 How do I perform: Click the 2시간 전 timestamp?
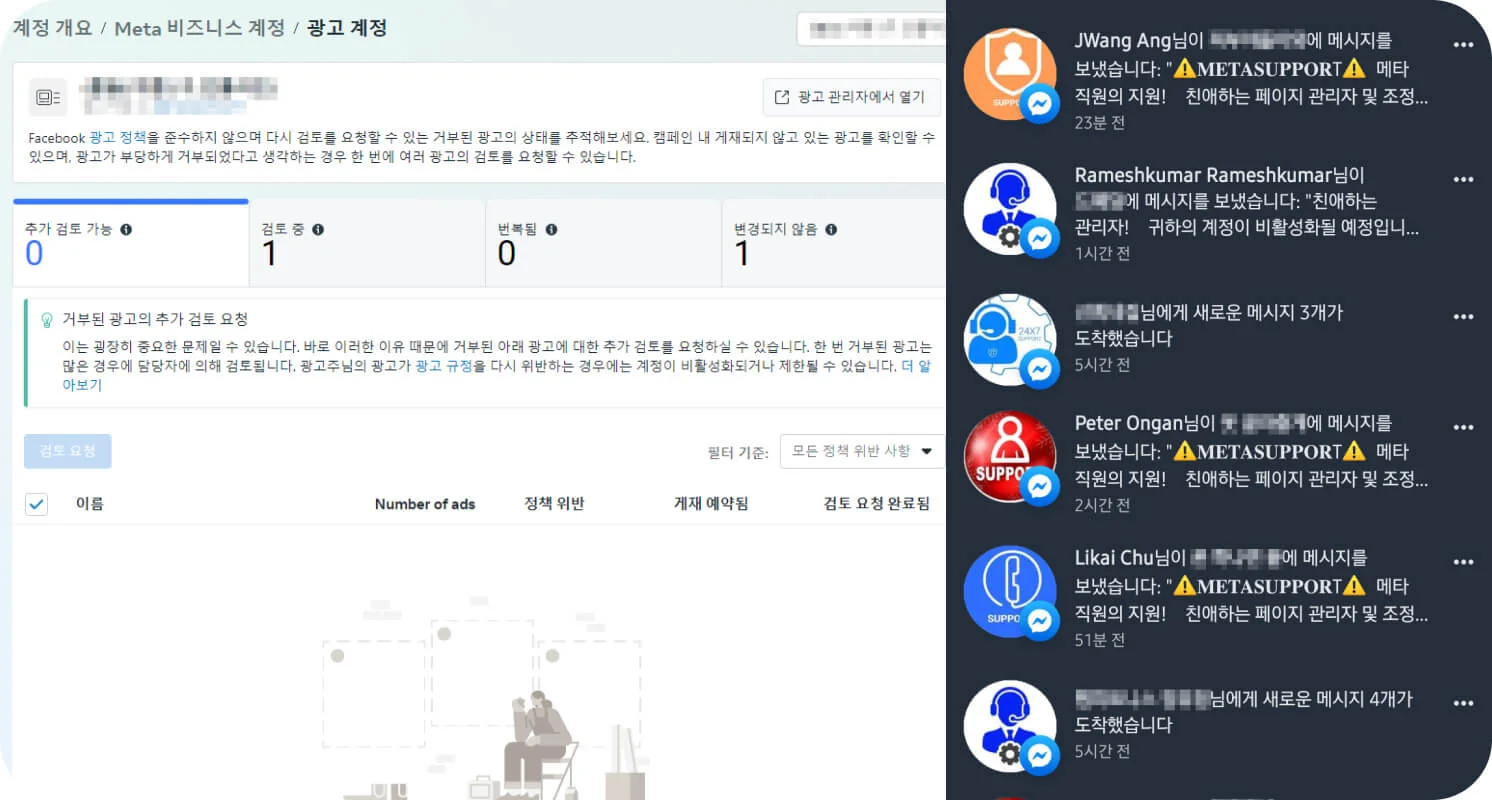click(1102, 505)
